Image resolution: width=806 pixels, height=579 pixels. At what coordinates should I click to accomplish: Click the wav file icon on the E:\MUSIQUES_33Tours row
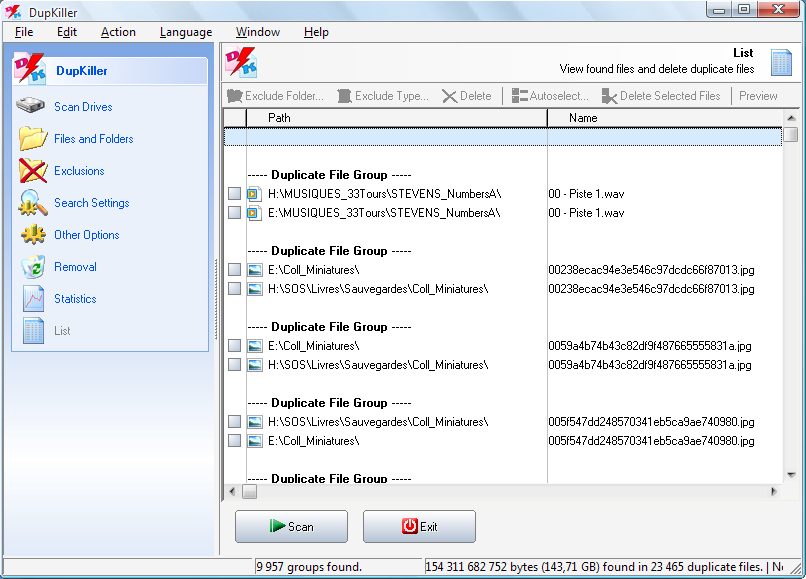tap(253, 213)
